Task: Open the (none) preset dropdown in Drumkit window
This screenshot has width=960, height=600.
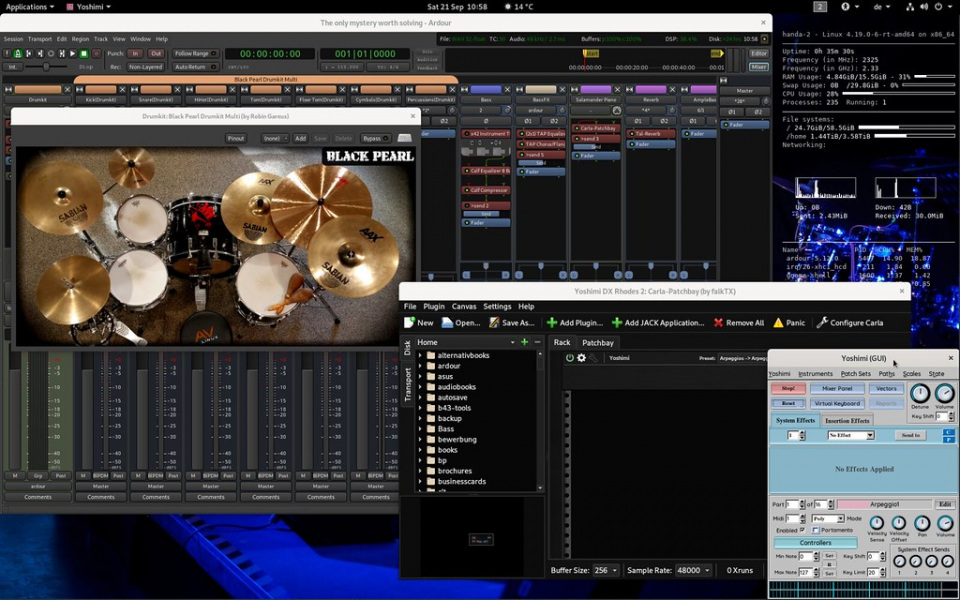Action: pos(275,138)
